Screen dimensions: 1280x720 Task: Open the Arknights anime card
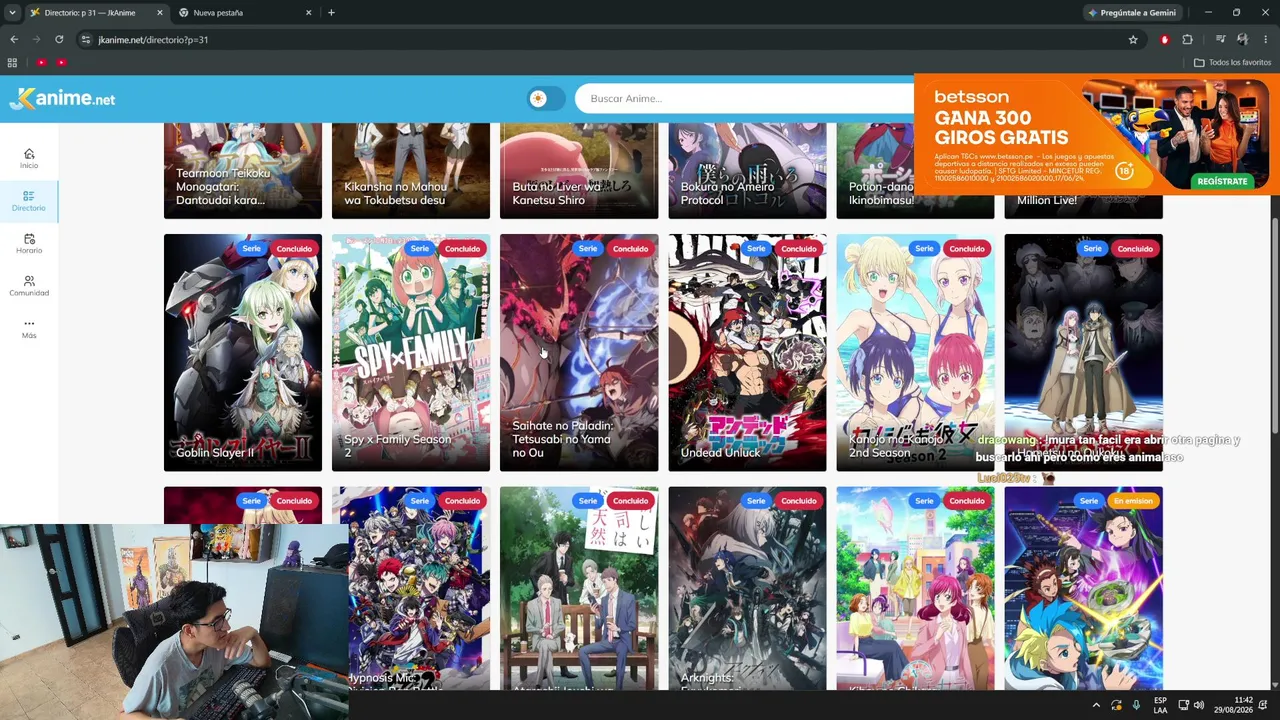point(747,588)
